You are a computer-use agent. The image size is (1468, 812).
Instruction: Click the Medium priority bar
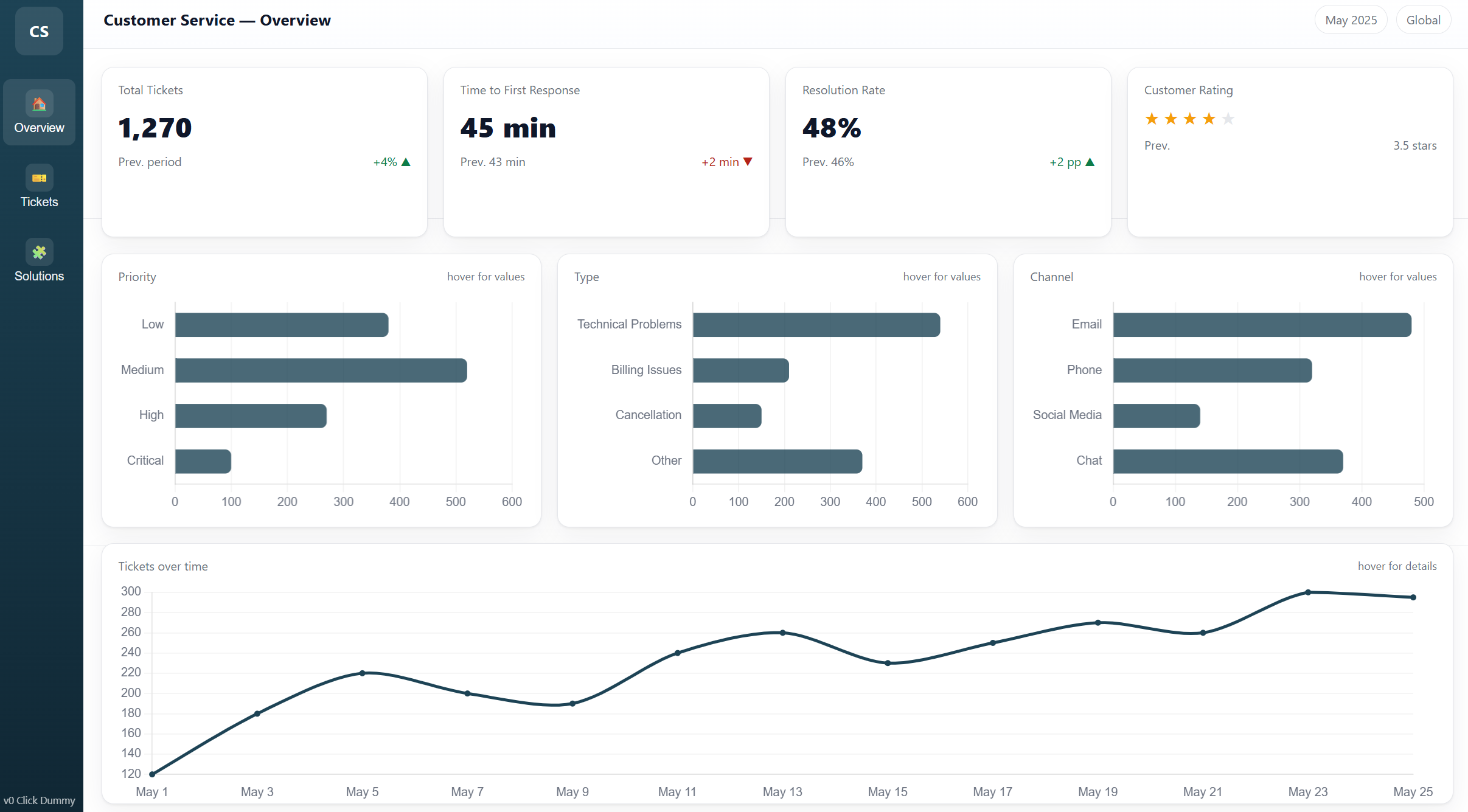click(321, 370)
